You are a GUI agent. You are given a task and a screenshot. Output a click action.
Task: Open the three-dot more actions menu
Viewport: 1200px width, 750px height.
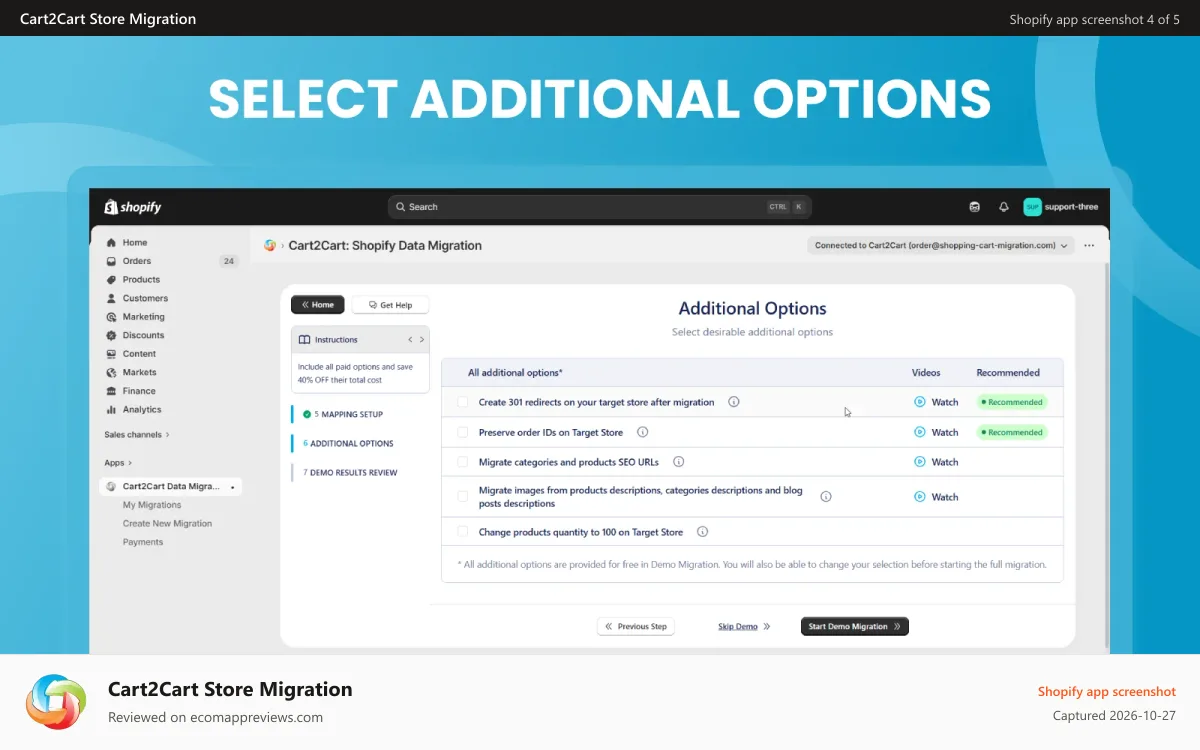pyautogui.click(x=1089, y=245)
